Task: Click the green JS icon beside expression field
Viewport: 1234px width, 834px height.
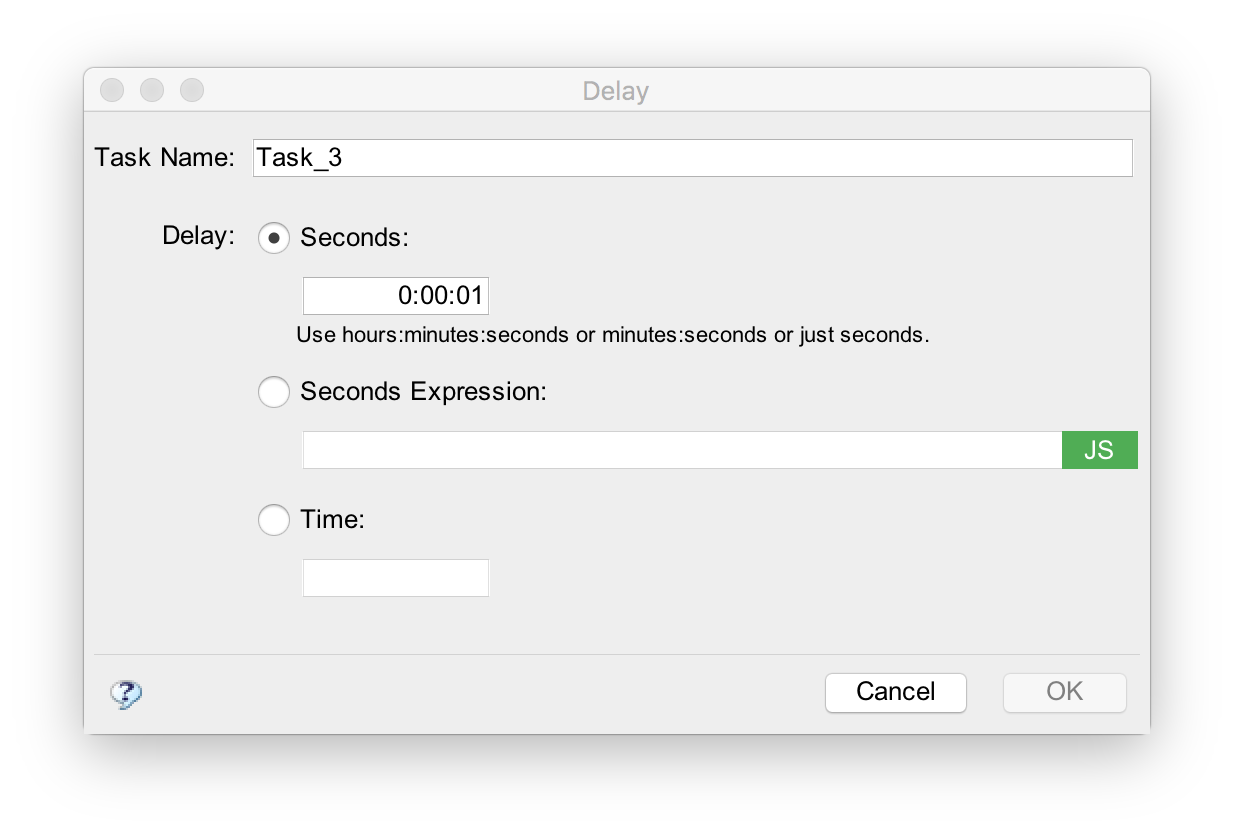Action: point(1099,450)
